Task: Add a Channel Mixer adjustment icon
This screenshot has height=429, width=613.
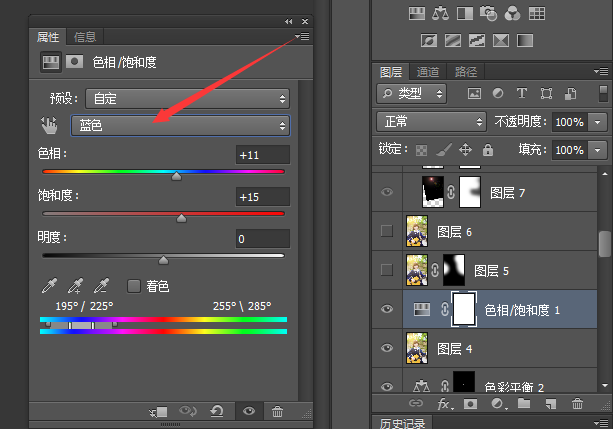Action: [x=513, y=14]
